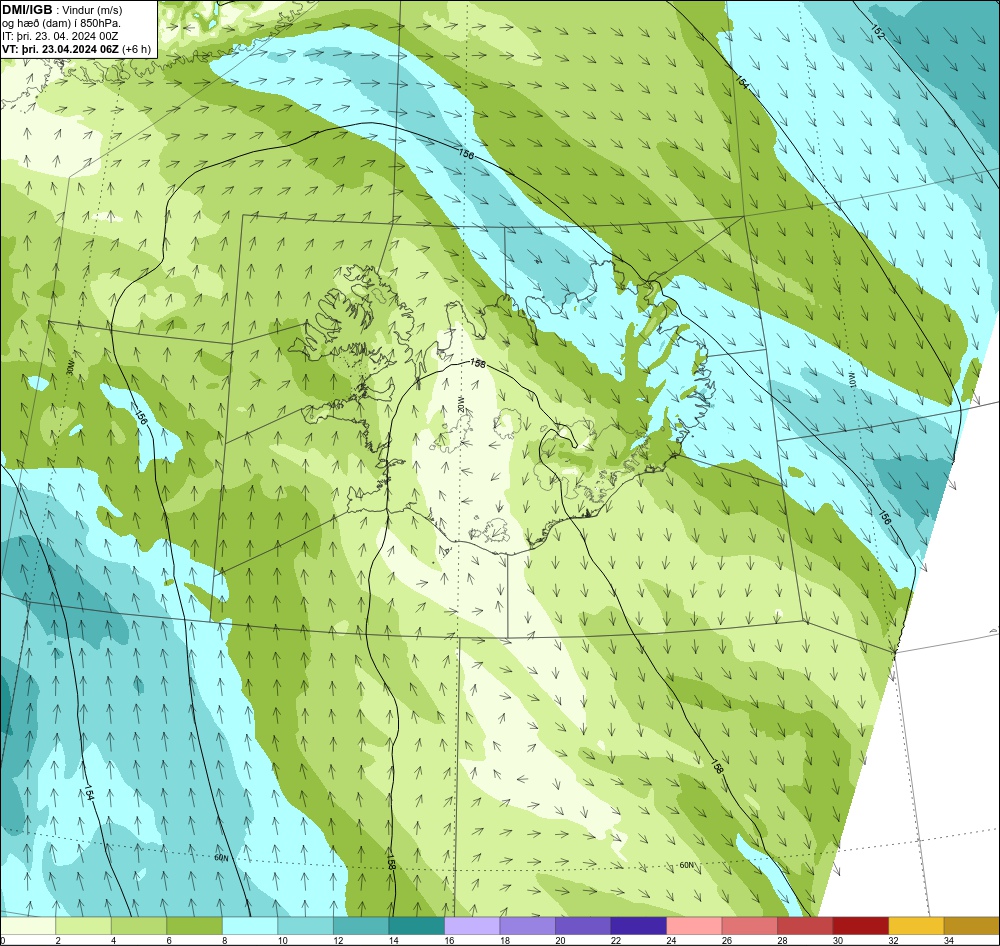The width and height of the screenshot is (1000, 946).
Task: Click the 8–10 m/s light cyan legend swatch
Action: [x=250, y=926]
